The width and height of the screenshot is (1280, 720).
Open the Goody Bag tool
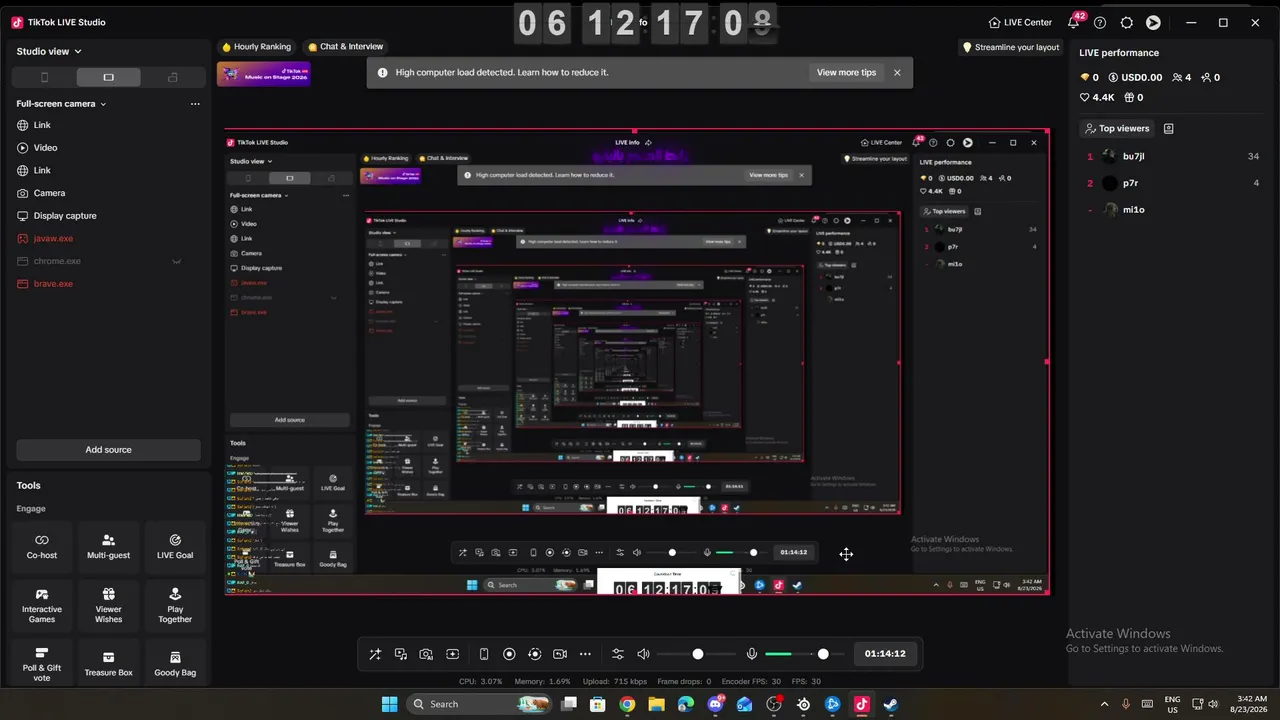coord(175,664)
